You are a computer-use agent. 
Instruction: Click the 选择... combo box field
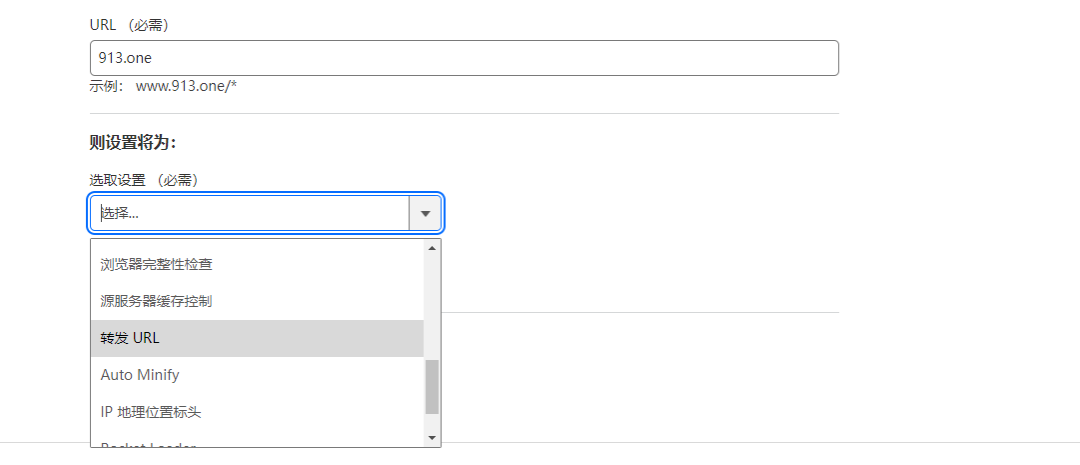tap(250, 213)
